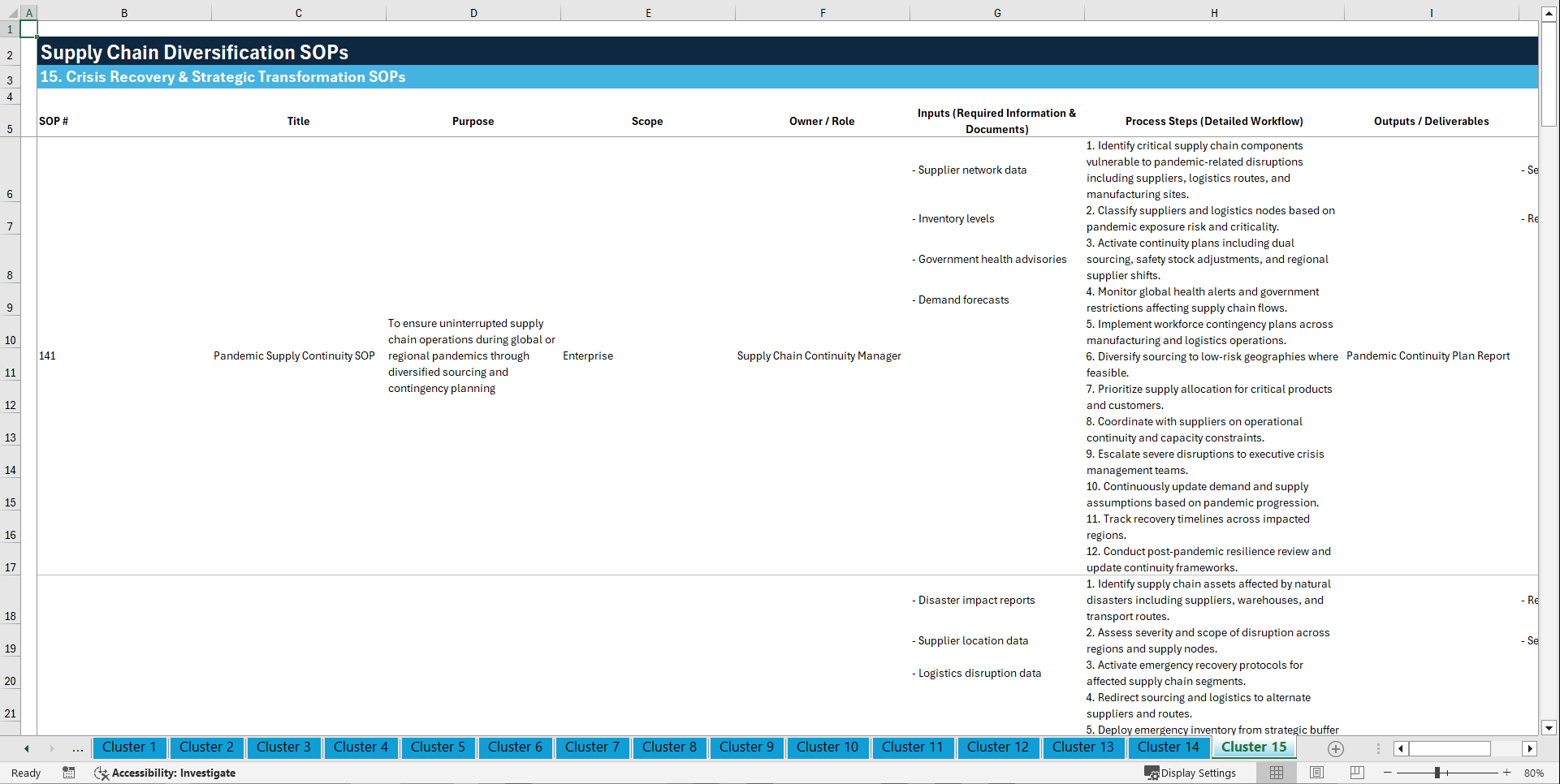Viewport: 1560px width, 784px height.
Task: Click the Select All corner triangle
Action: pyautogui.click(x=11, y=13)
